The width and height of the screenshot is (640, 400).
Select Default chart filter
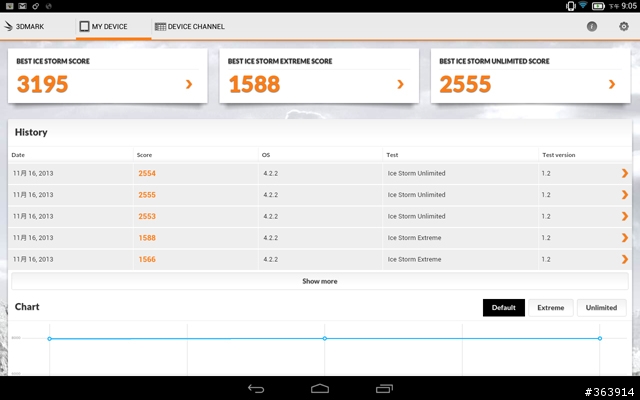coord(504,308)
